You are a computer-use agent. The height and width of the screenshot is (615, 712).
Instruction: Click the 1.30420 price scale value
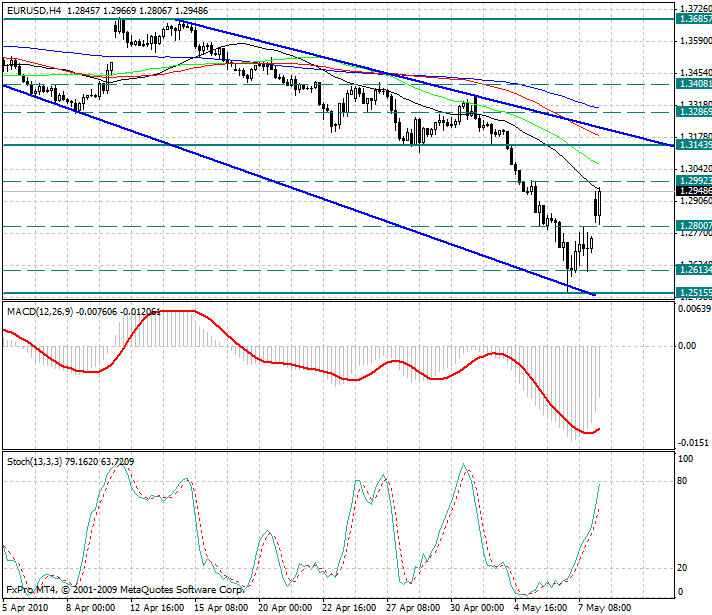pos(696,169)
